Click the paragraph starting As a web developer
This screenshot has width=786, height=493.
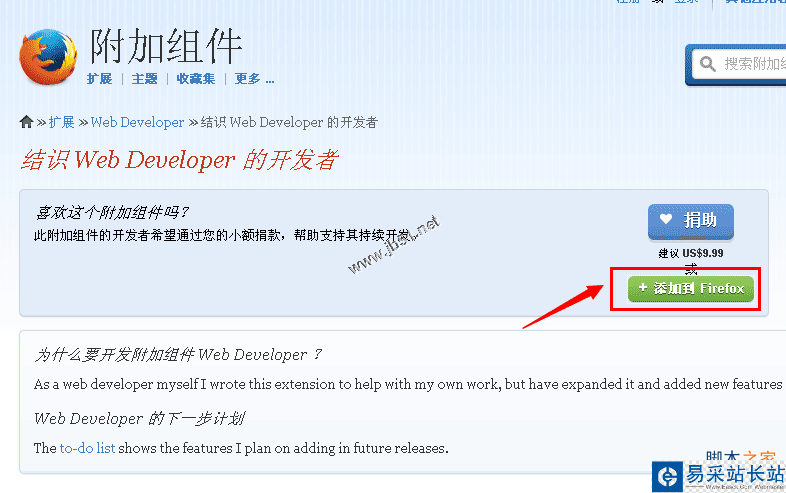[x=408, y=384]
